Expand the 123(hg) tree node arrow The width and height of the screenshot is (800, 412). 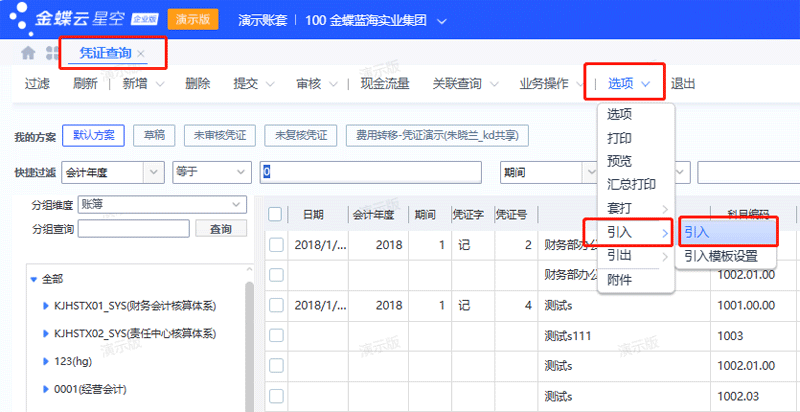click(45, 360)
